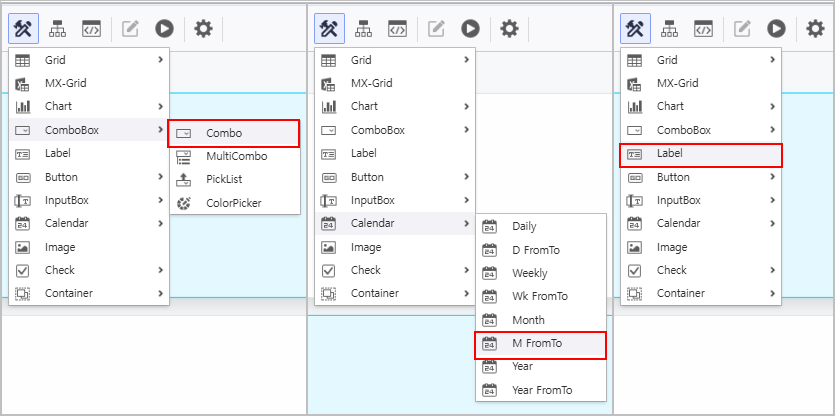Screen dimensions: 835x416
Task: Click the Year FromTo calendar entry
Action: tap(543, 389)
